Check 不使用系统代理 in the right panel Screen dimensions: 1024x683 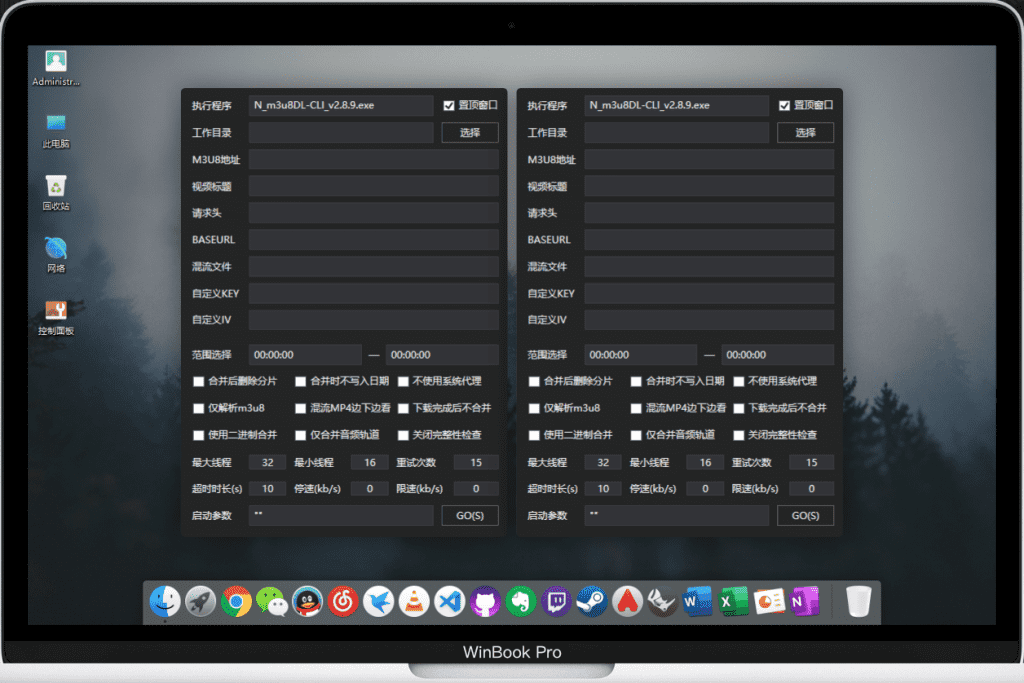point(740,382)
